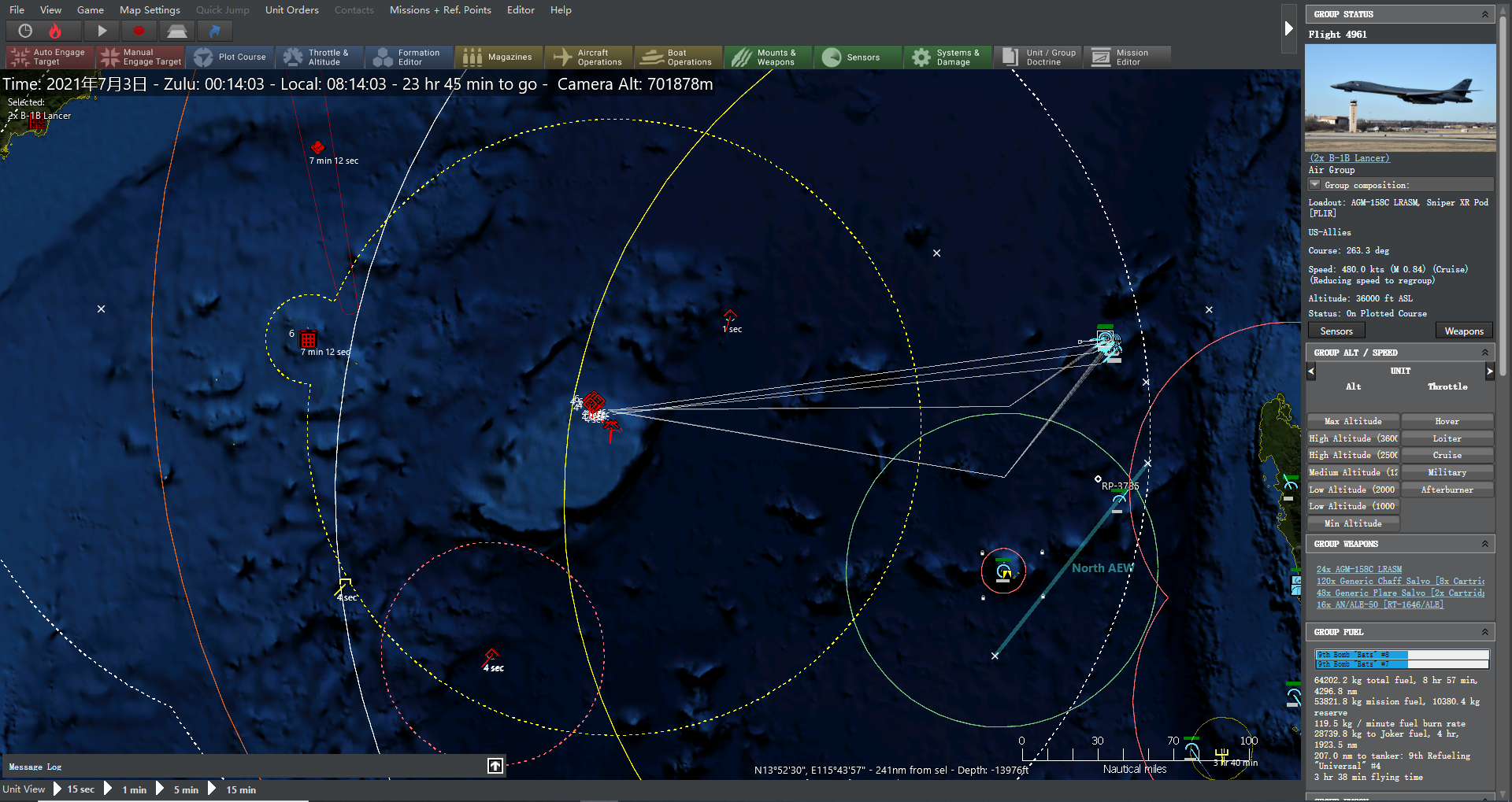Screen dimensions: 1512x802
Task: Select High Altitude (36000) preset
Action: click(x=1353, y=438)
